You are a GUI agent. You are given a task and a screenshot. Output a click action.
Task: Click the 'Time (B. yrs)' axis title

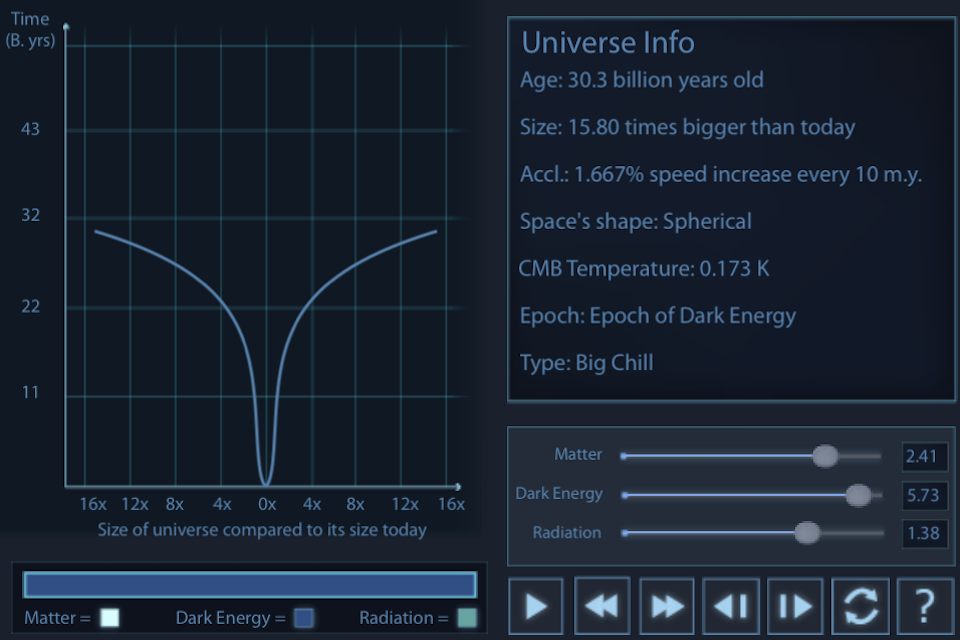pos(30,30)
